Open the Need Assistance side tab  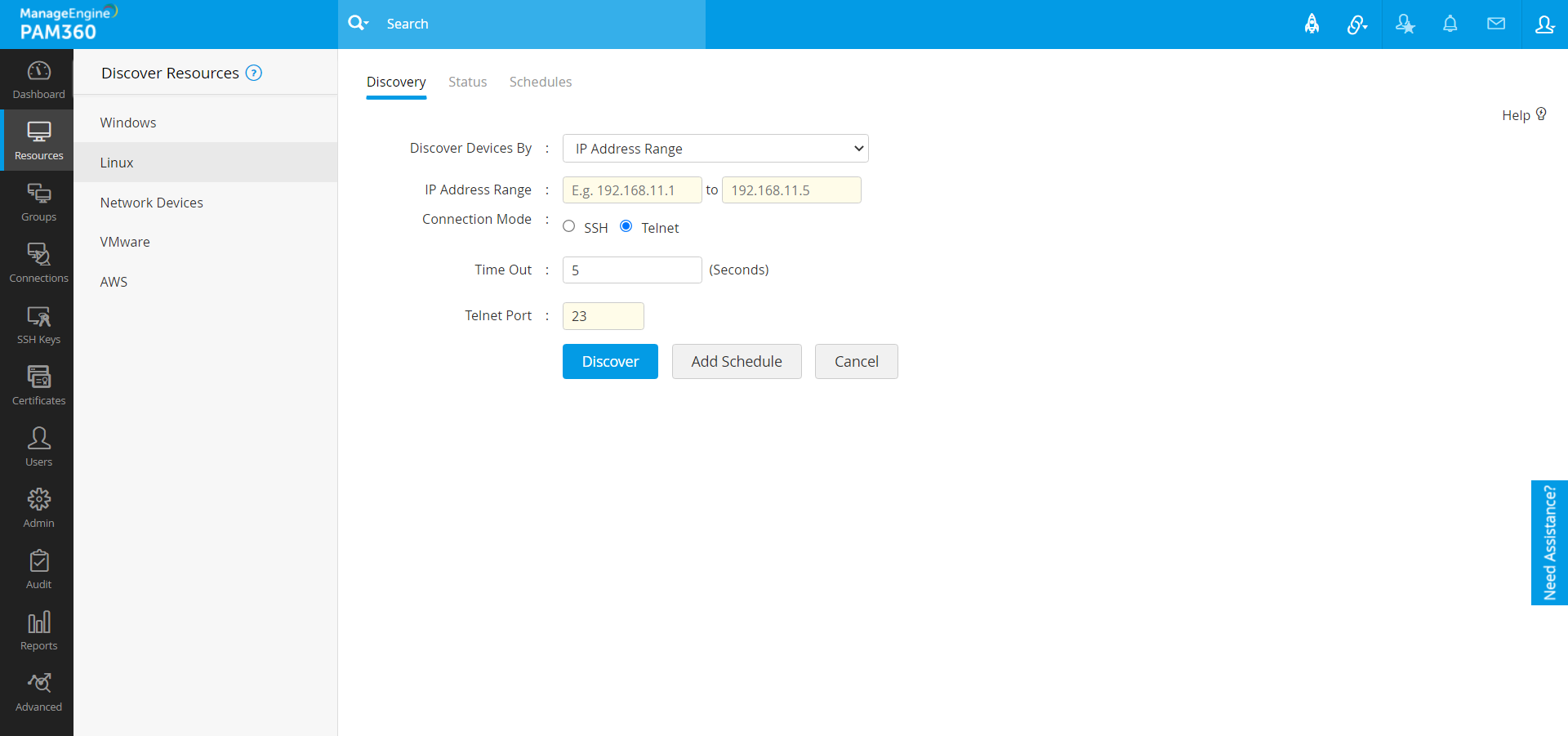(1549, 542)
